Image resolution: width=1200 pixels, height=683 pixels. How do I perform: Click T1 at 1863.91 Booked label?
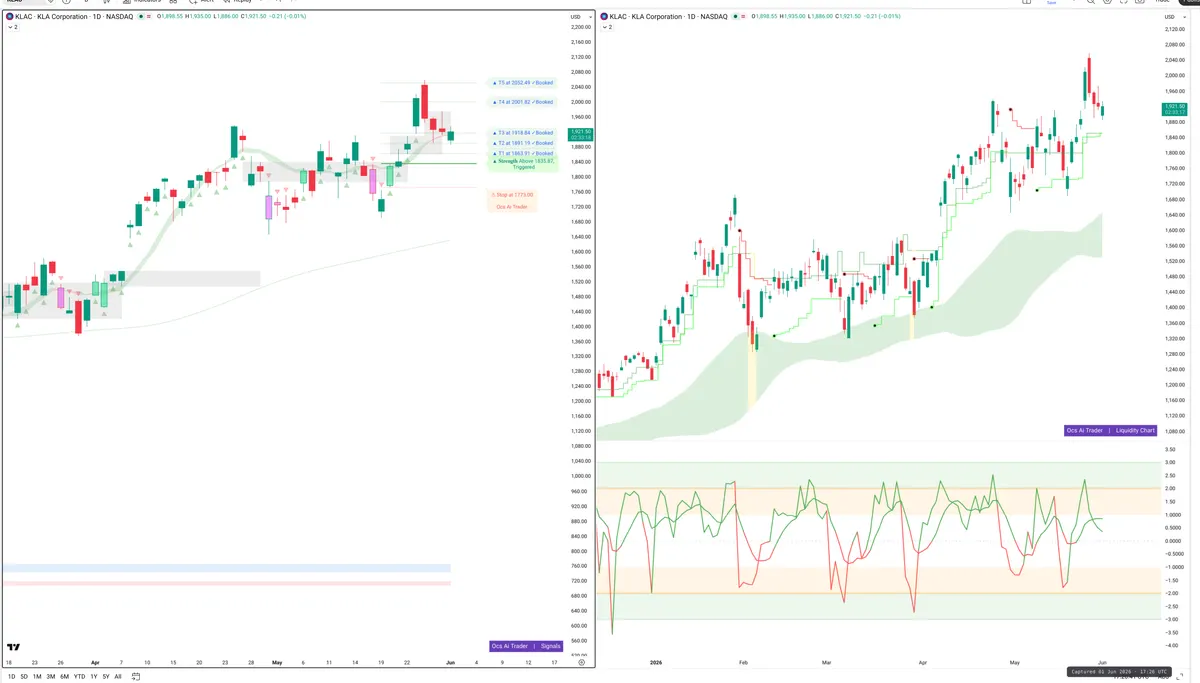pos(525,154)
